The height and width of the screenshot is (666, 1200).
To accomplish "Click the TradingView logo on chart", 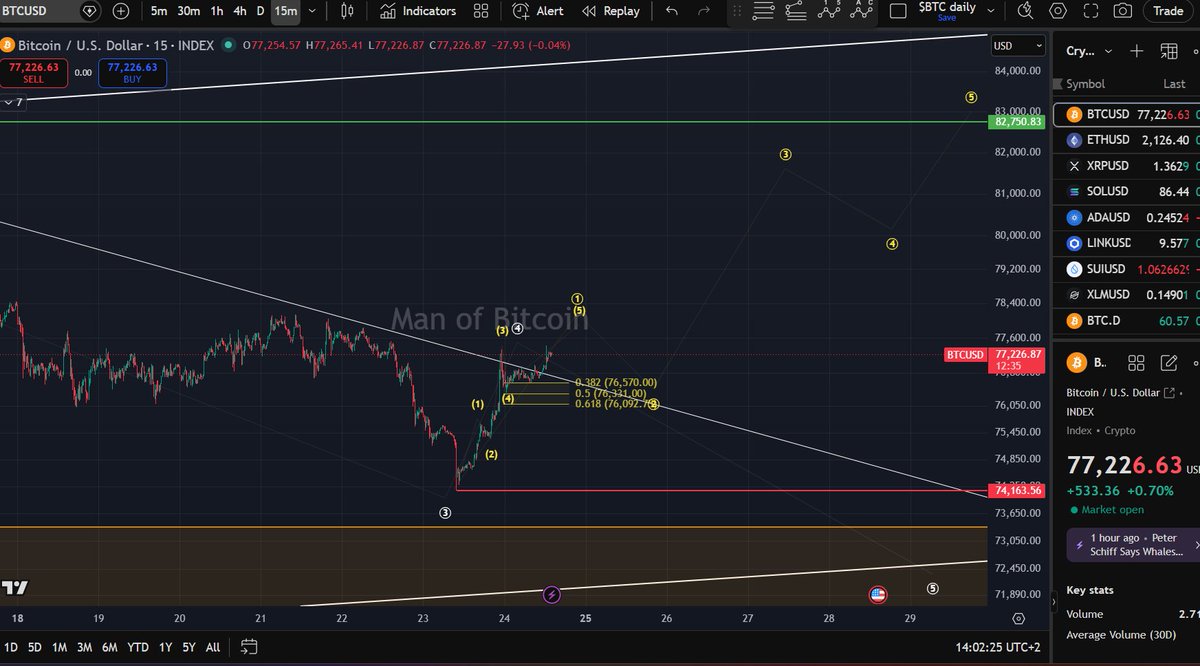I will click(x=15, y=587).
